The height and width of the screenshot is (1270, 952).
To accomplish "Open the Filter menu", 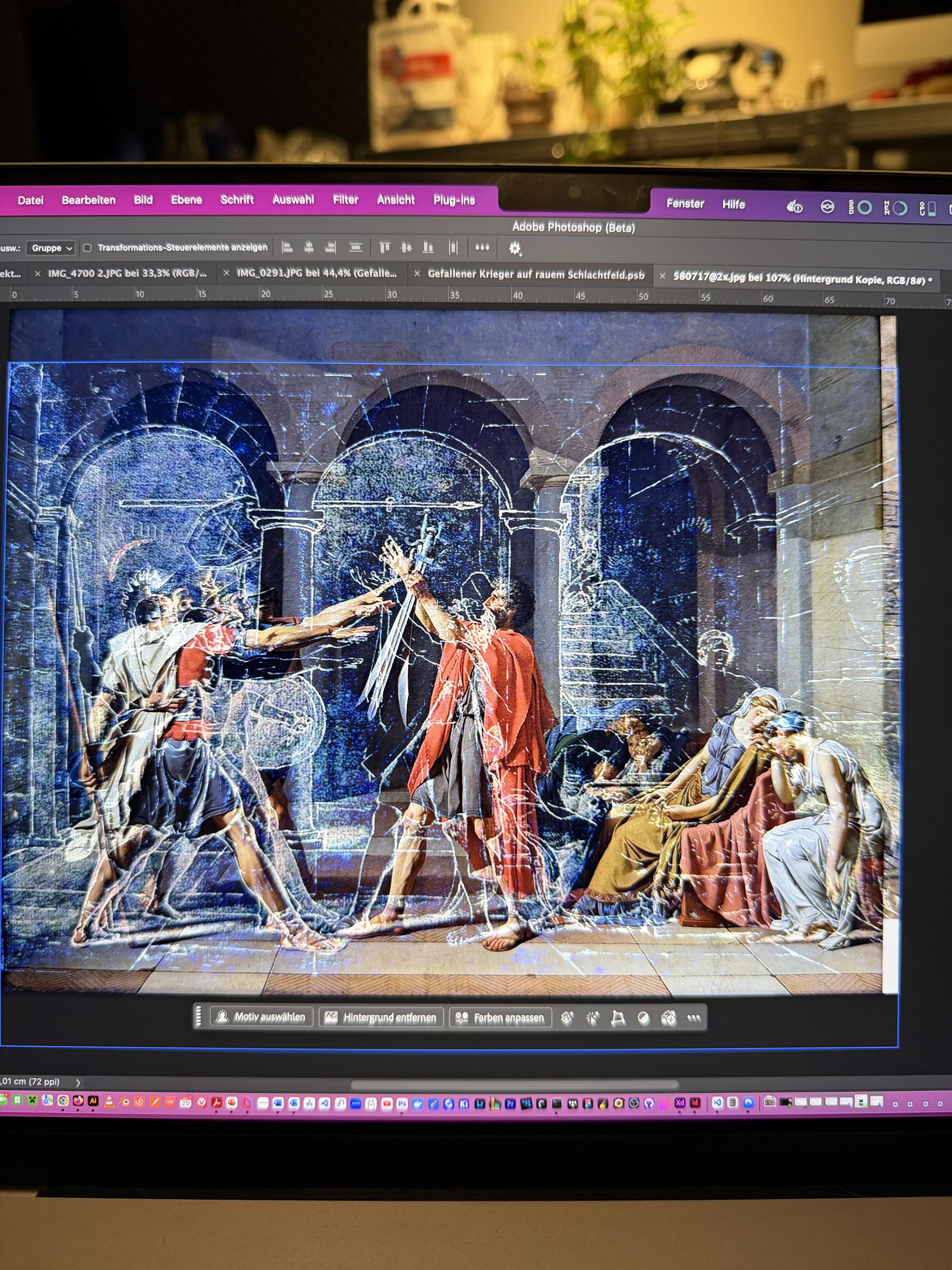I will [345, 199].
